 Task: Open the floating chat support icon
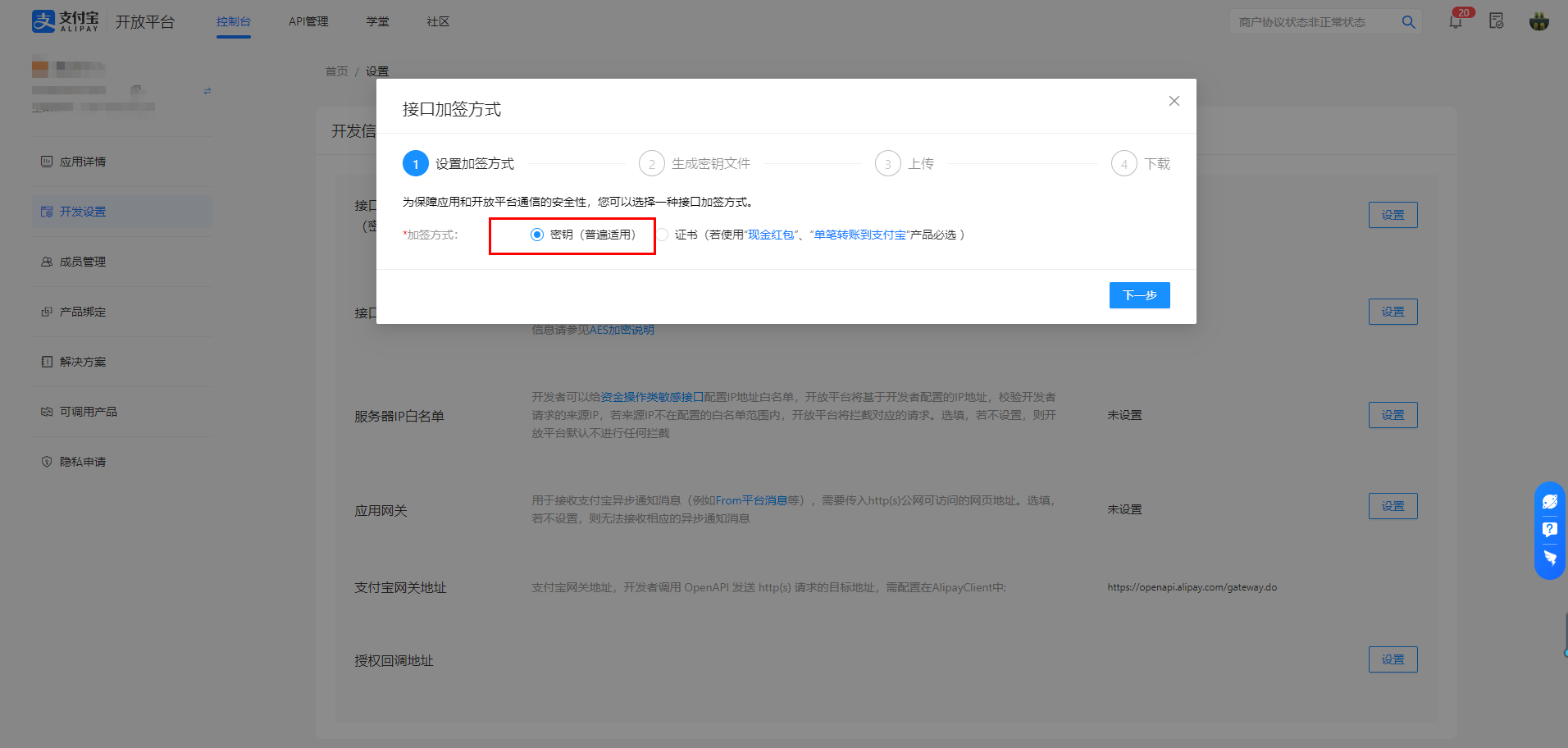[x=1550, y=501]
